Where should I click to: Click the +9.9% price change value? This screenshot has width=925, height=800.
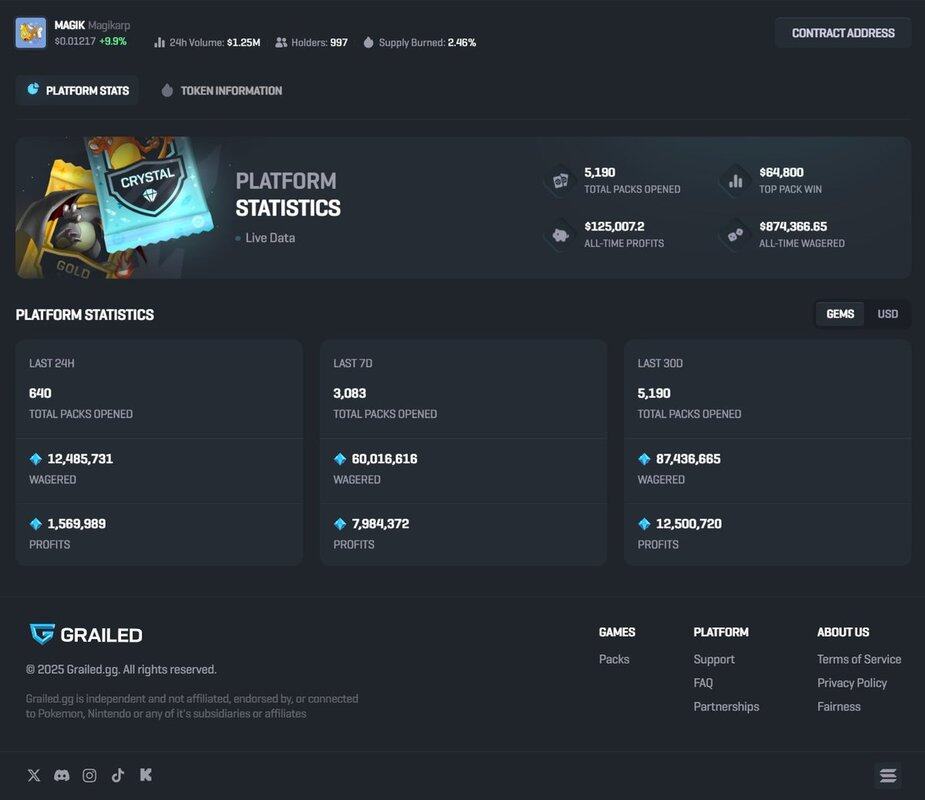pos(113,41)
